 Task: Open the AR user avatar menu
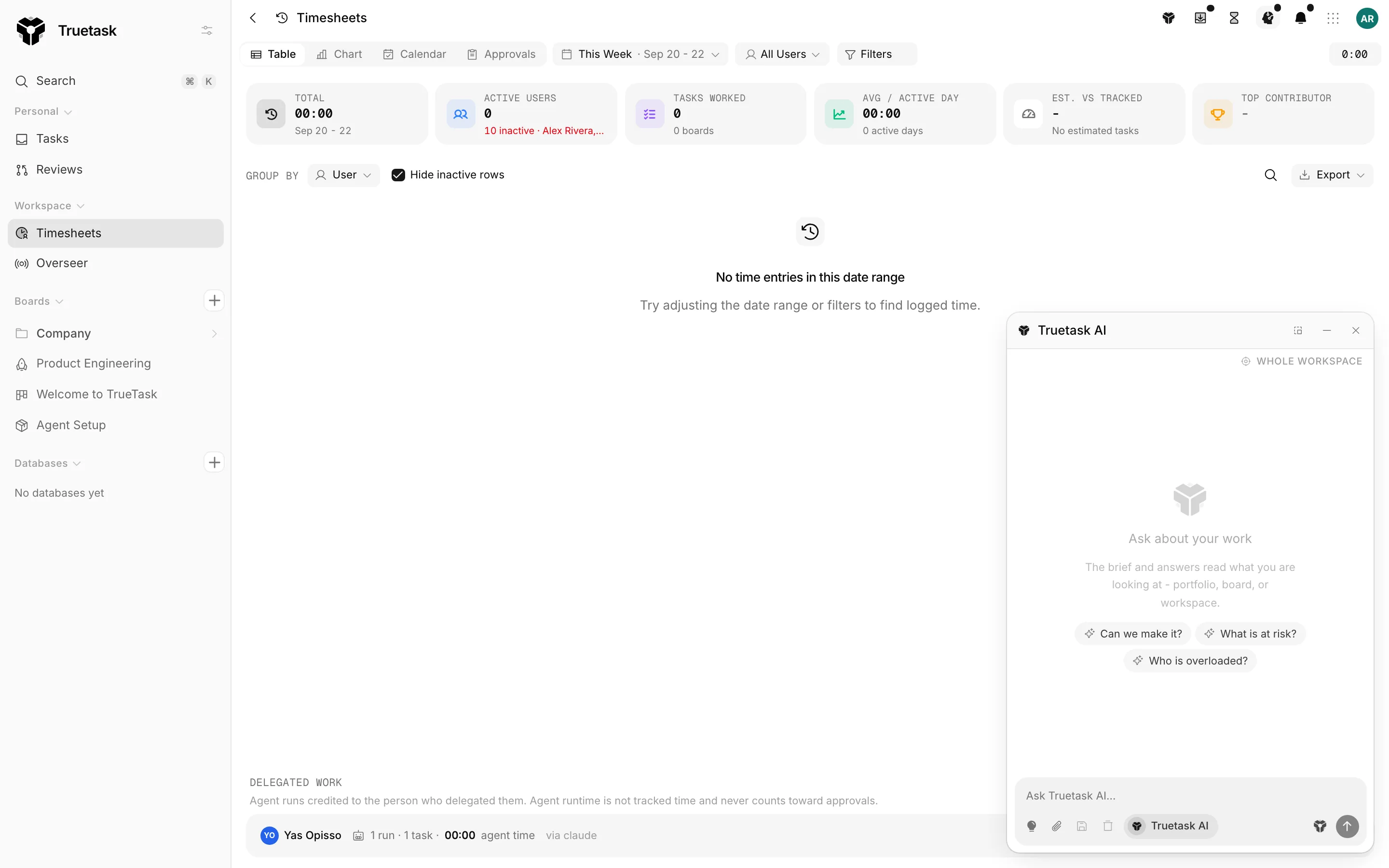(x=1367, y=18)
